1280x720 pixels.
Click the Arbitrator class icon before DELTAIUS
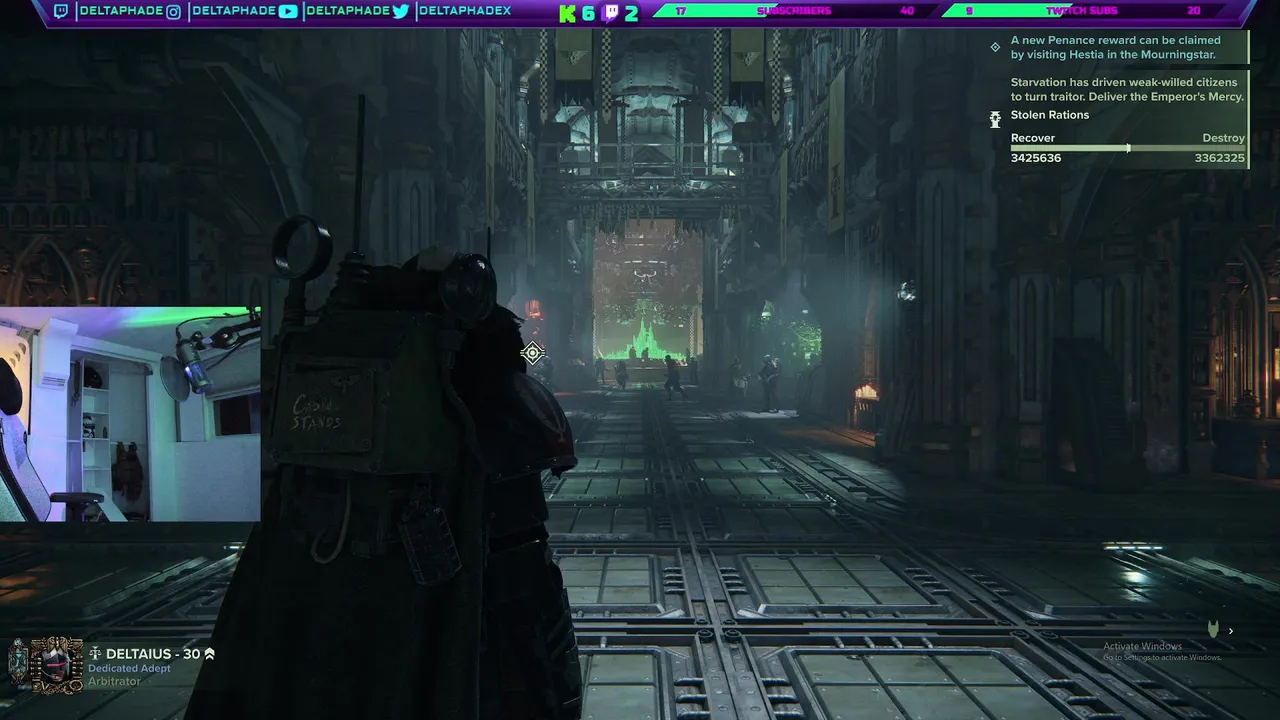(96, 654)
